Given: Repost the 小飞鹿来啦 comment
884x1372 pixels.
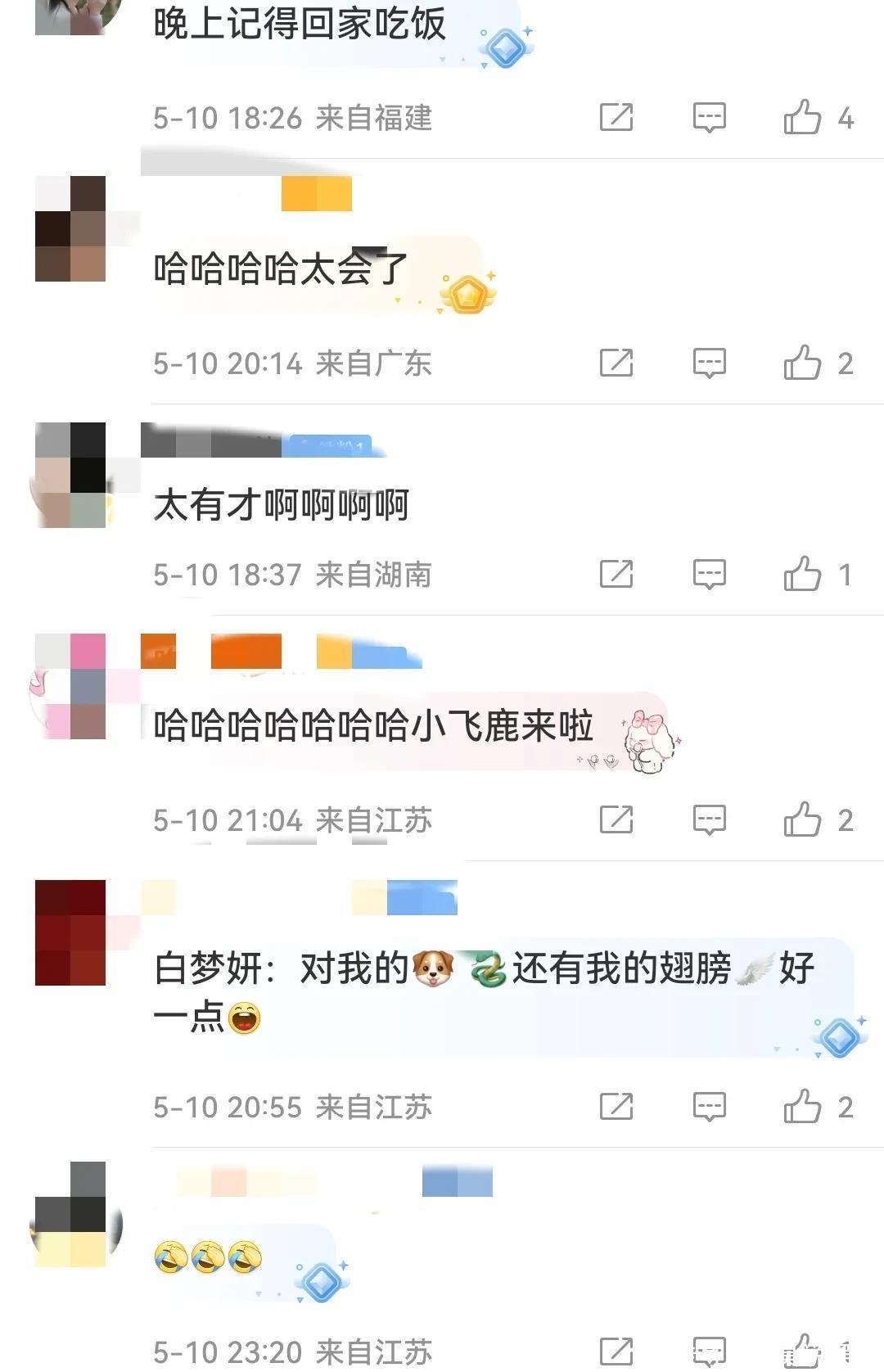Looking at the screenshot, I should (x=616, y=819).
